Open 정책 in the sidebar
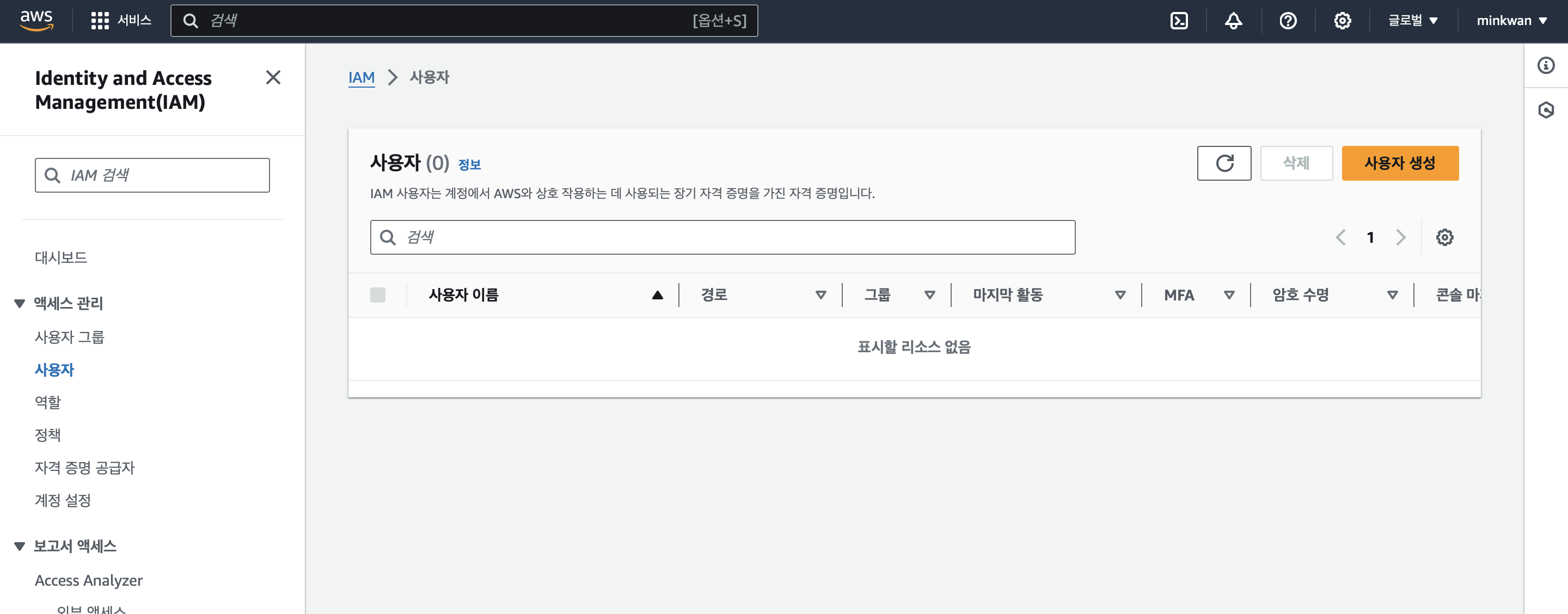 [x=47, y=435]
